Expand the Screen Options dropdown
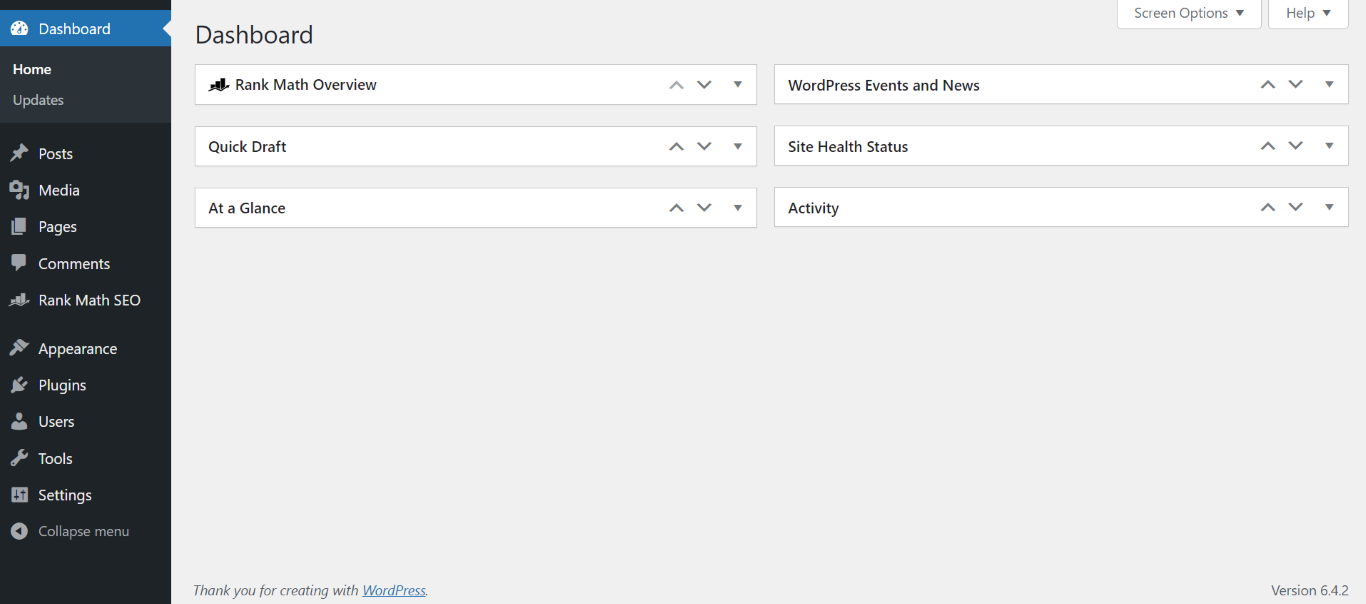Screen dimensions: 1366x604 click(1189, 13)
